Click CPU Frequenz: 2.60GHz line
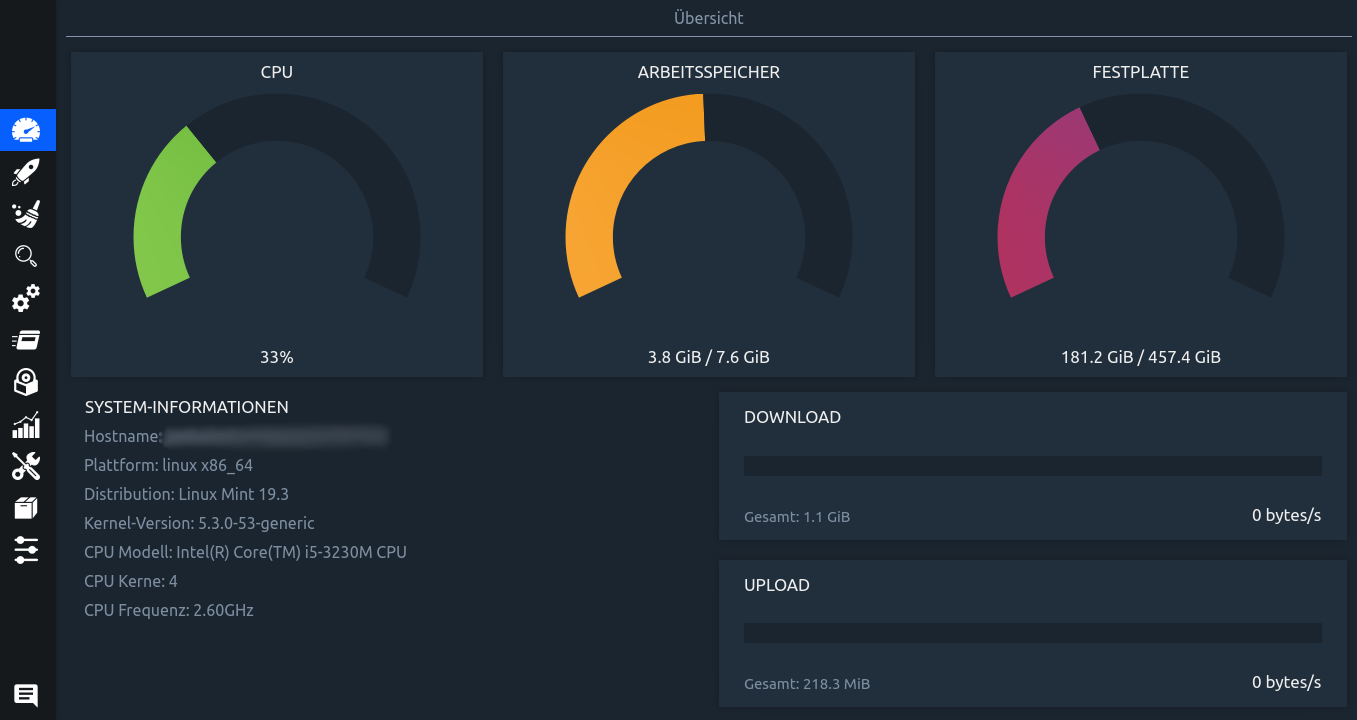The image size is (1357, 720). tap(169, 610)
